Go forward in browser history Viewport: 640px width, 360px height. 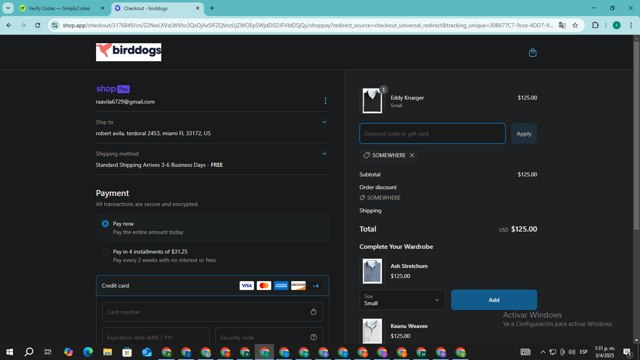[23, 25]
